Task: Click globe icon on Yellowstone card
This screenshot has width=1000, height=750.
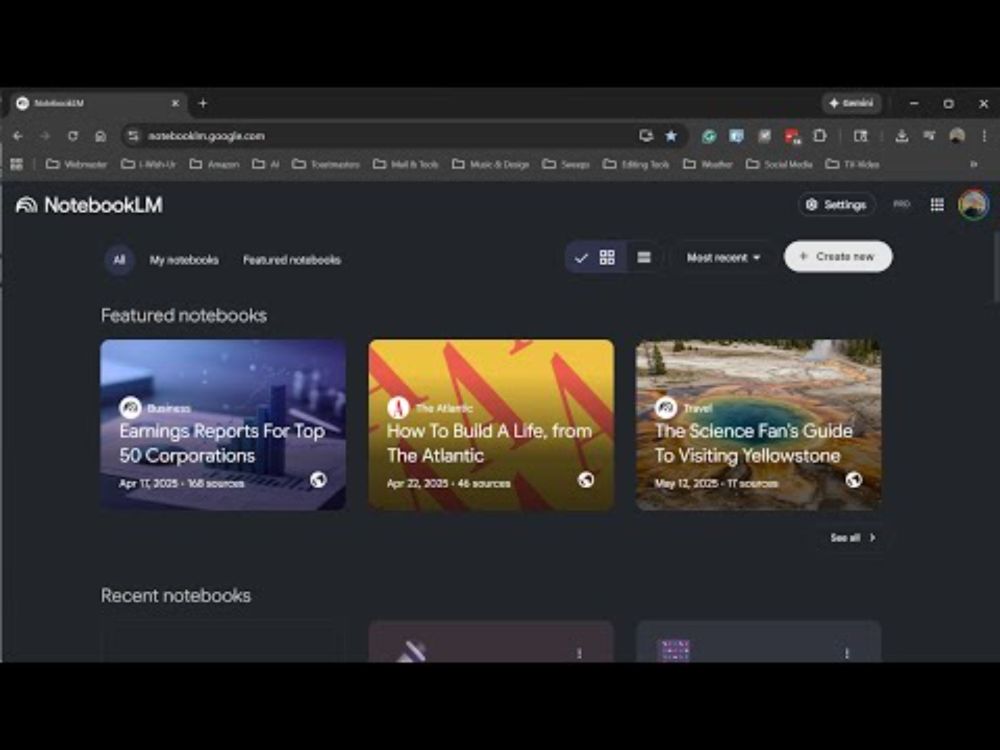Action: (854, 480)
